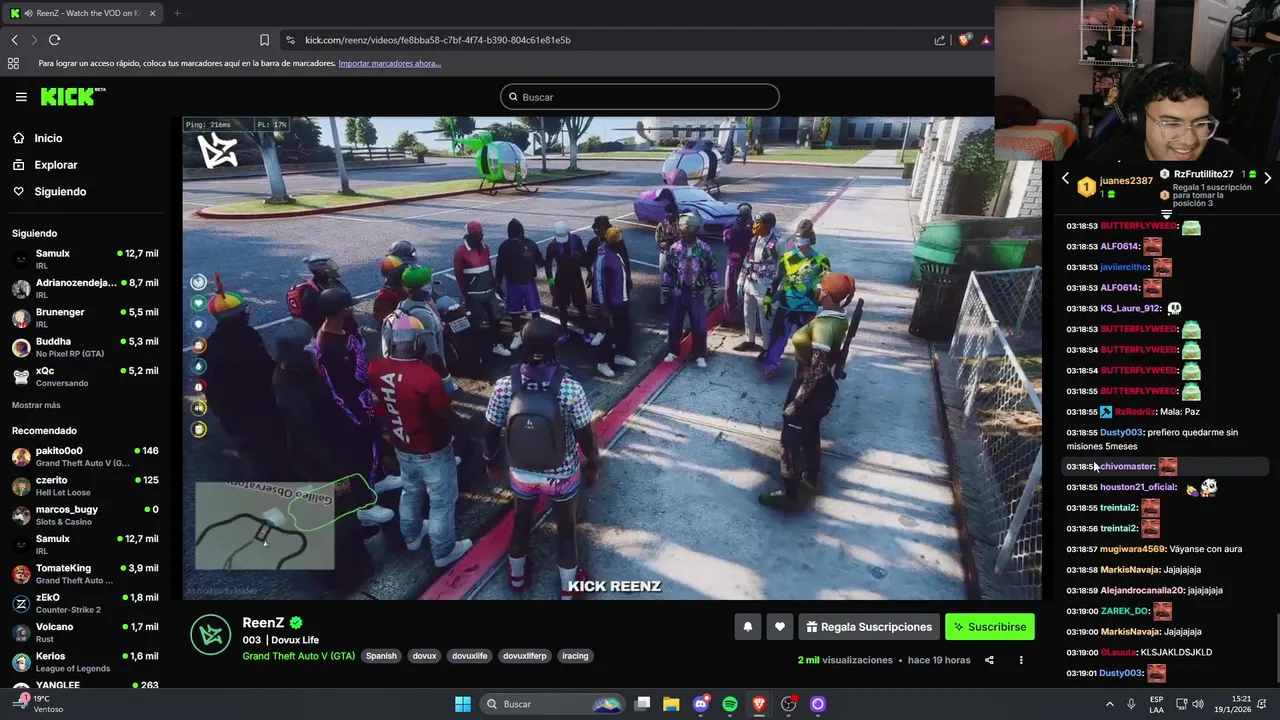Click Regala Suscripciones button
This screenshot has width=1280, height=720.
869,627
